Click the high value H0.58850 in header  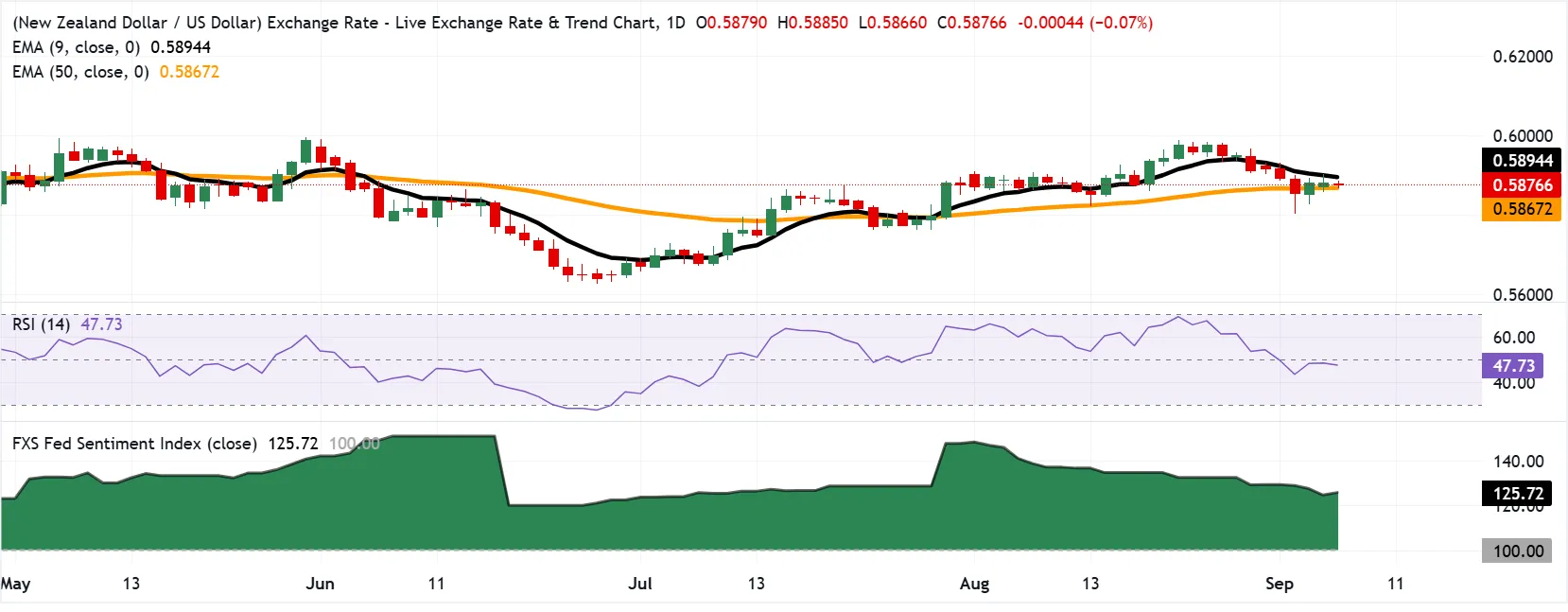[x=812, y=23]
